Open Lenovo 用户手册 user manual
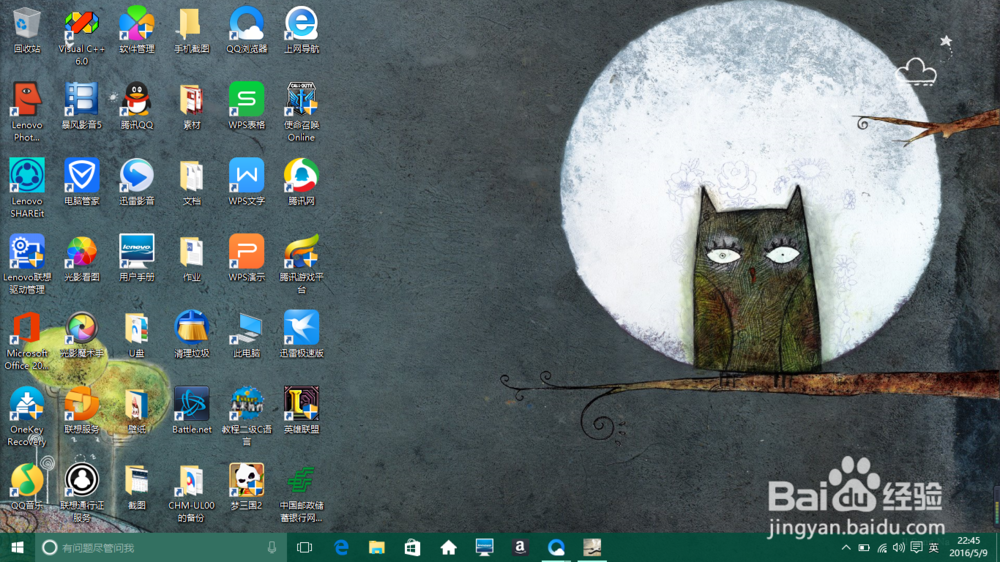Viewport: 1000px width, 562px height. pyautogui.click(x=136, y=258)
